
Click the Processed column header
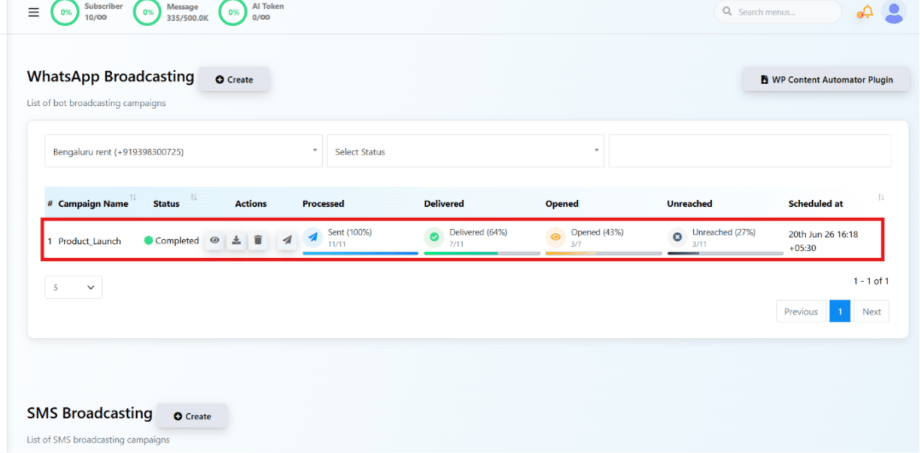point(323,204)
